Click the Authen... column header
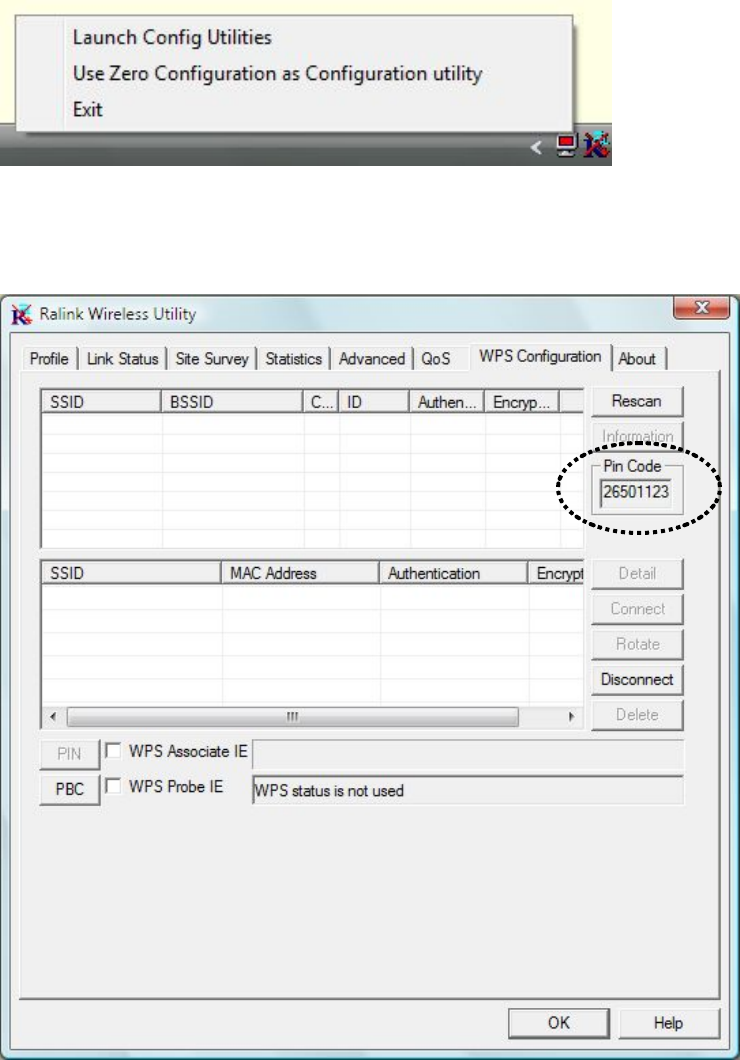The image size is (740, 1060). (x=447, y=402)
